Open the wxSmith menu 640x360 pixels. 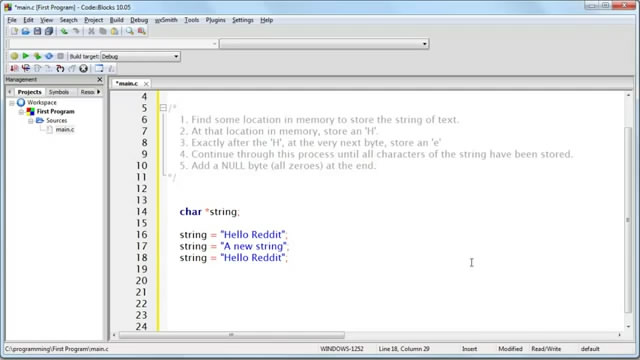(x=166, y=20)
